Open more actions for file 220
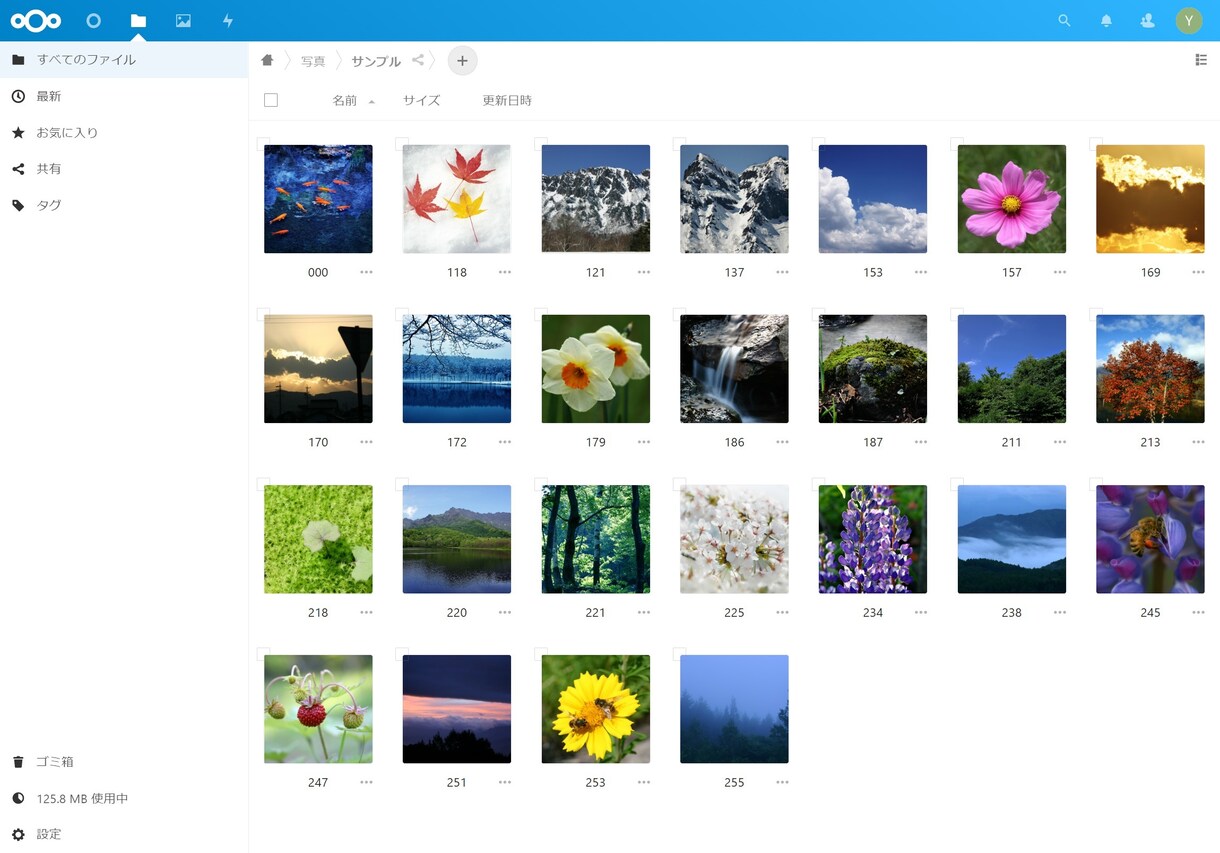The width and height of the screenshot is (1220, 853). (x=505, y=612)
